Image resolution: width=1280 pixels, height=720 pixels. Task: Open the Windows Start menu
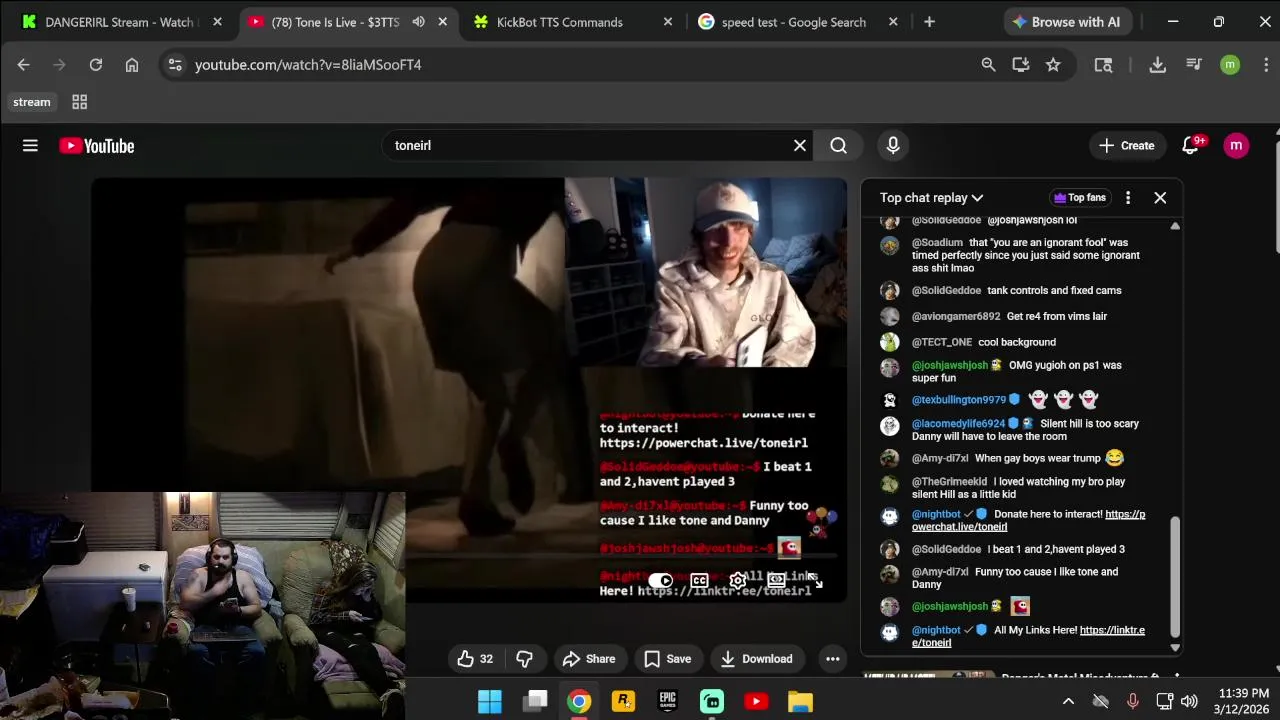[x=490, y=702]
